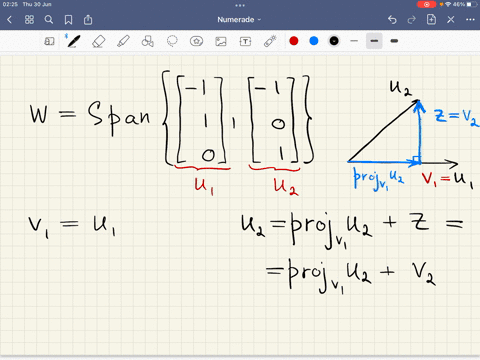480x360 pixels.
Task: Open the Elements sticker tool
Action: (196, 41)
